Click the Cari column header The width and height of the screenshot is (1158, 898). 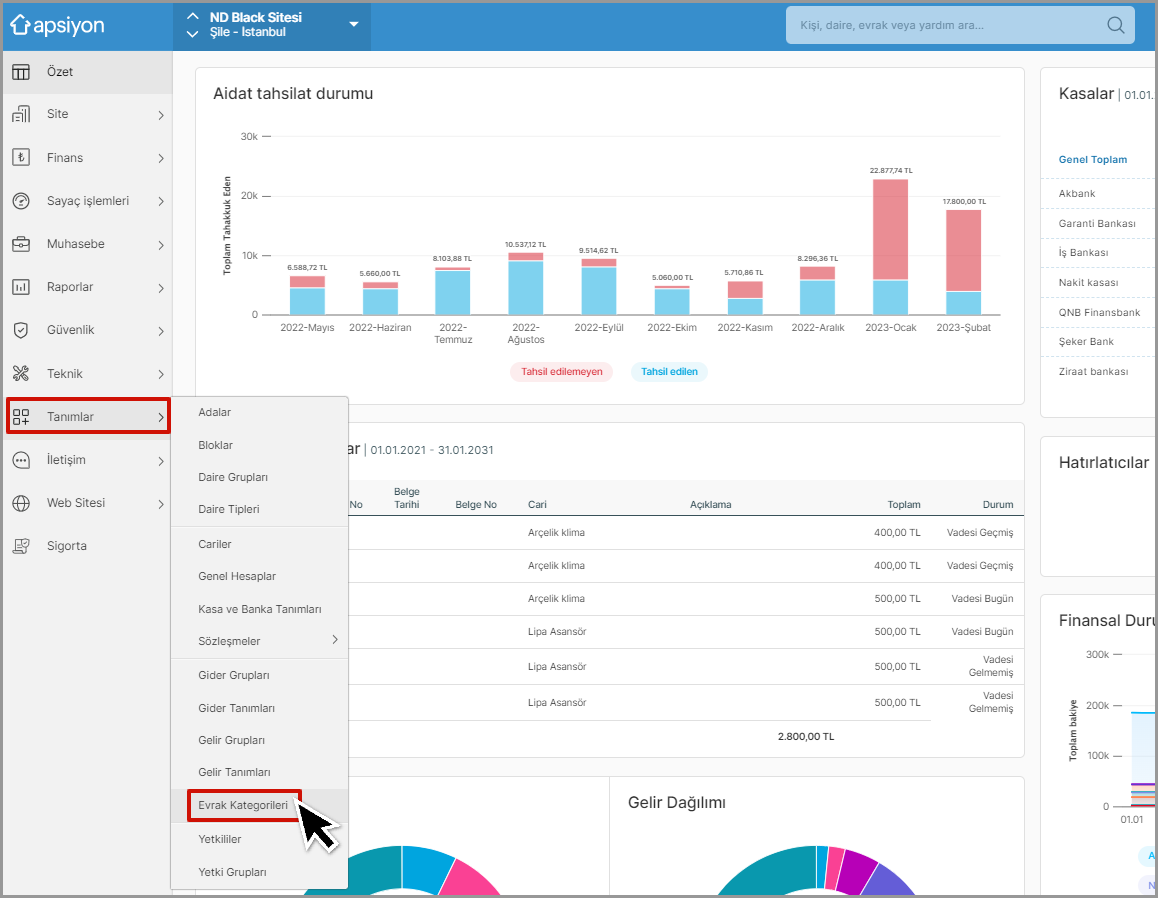pos(537,504)
